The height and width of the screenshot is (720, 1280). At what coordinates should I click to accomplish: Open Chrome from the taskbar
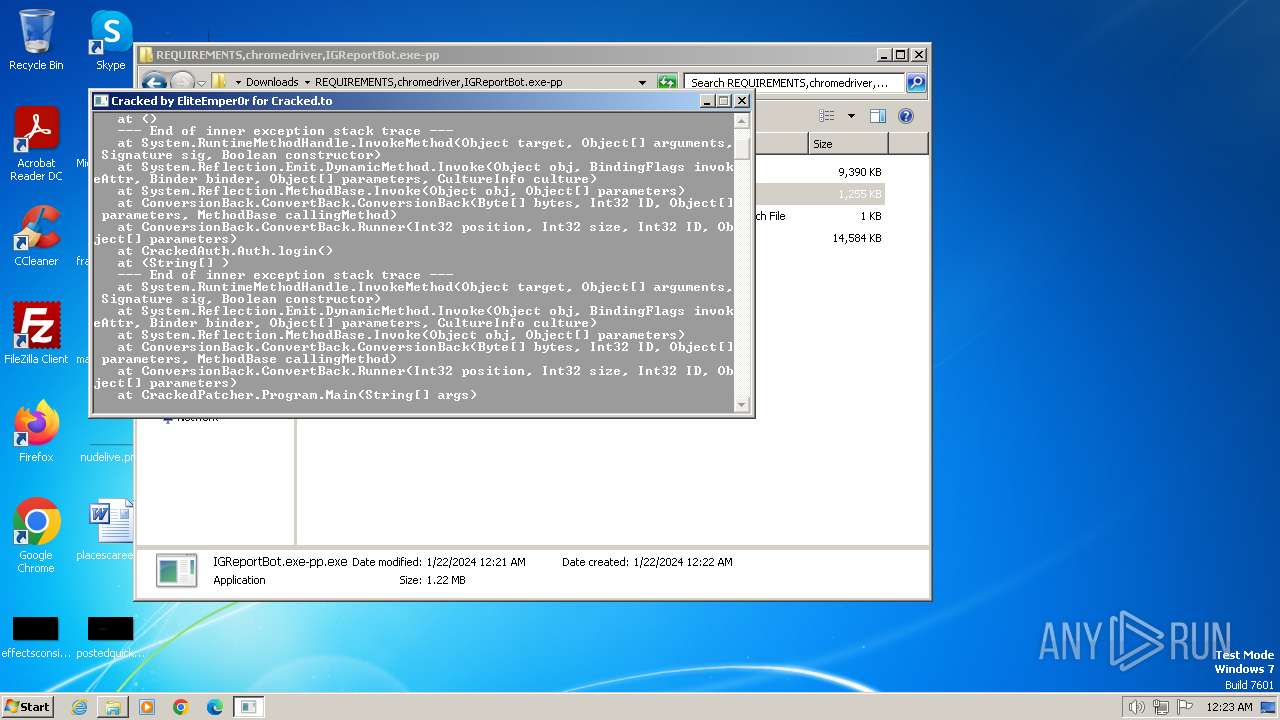coord(181,707)
